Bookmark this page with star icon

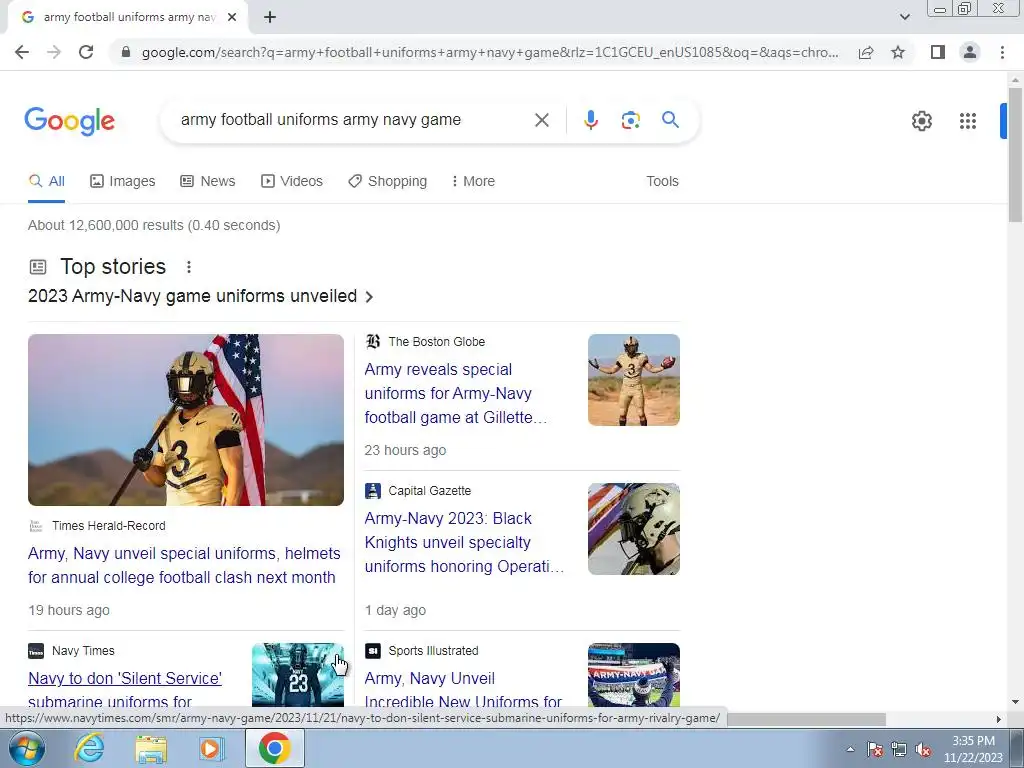[898, 52]
